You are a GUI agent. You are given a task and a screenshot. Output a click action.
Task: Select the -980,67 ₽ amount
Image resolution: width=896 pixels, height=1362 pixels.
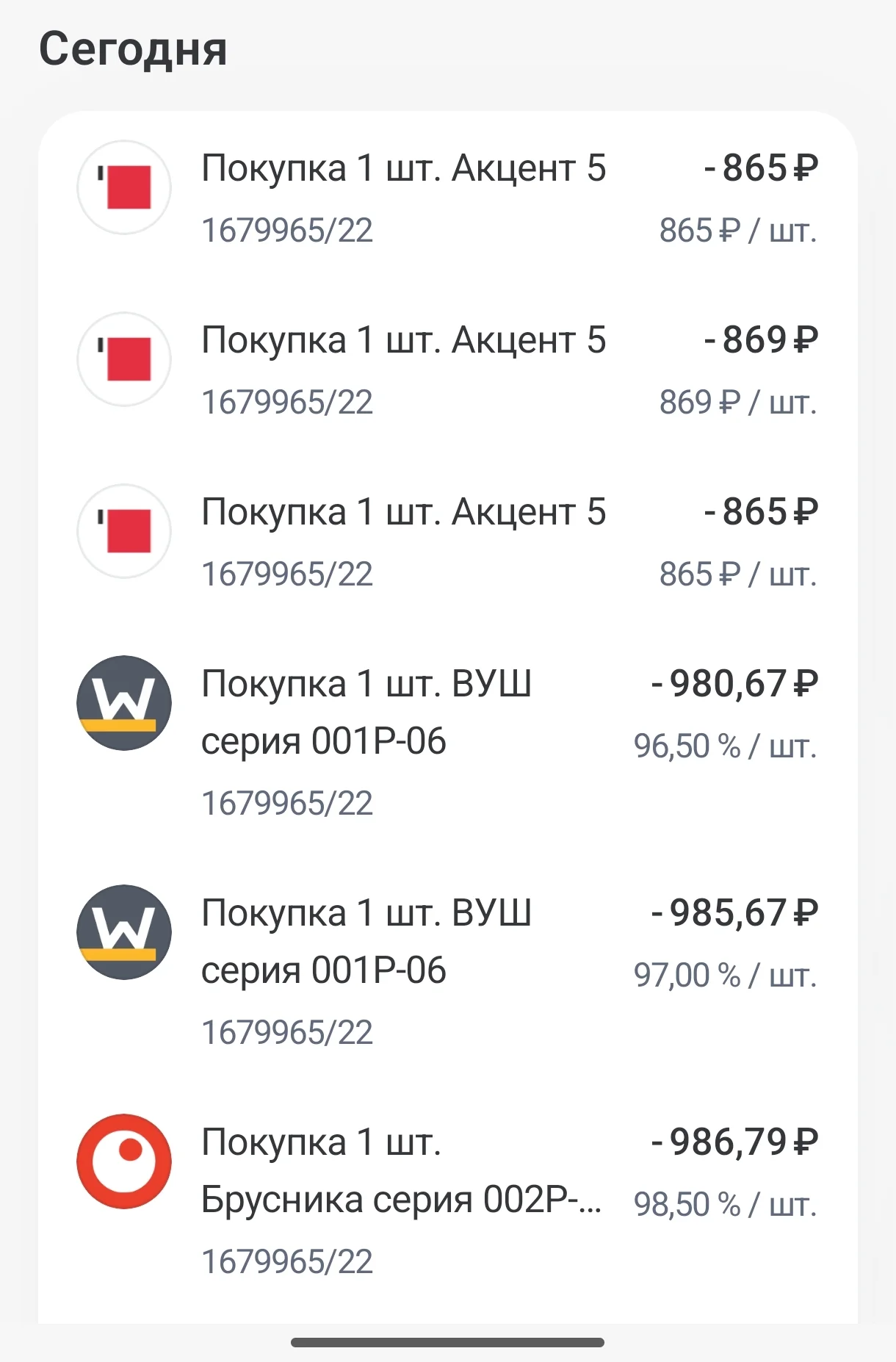click(734, 684)
